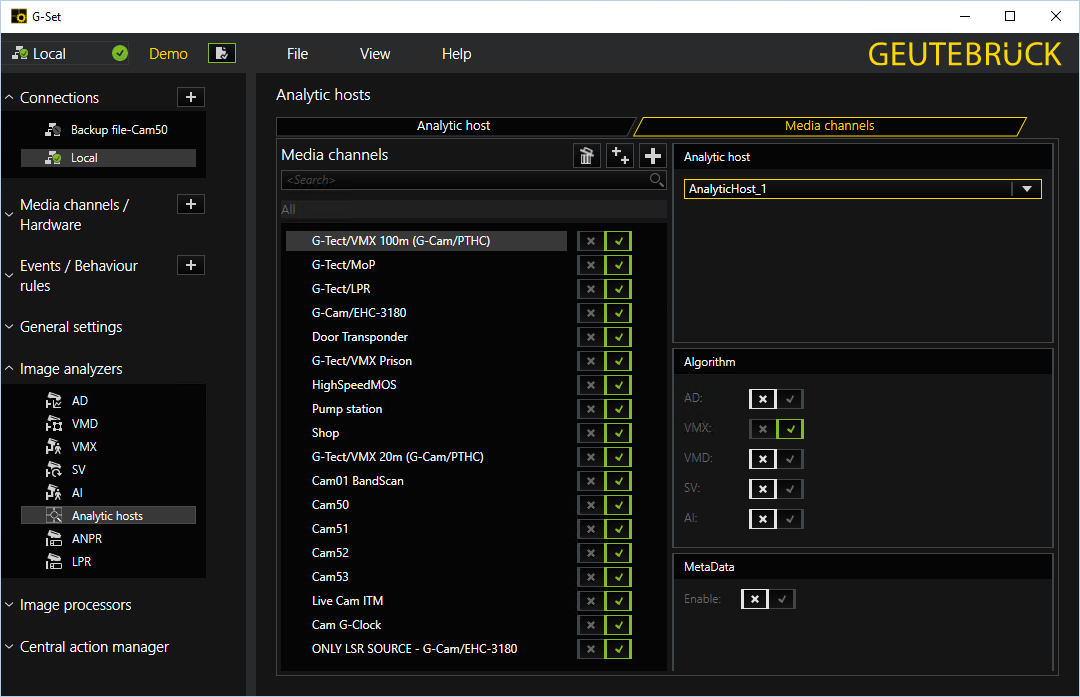Screen dimensions: 1080x697
Task: Click the plus button next to Connections
Action: pyautogui.click(x=191, y=97)
